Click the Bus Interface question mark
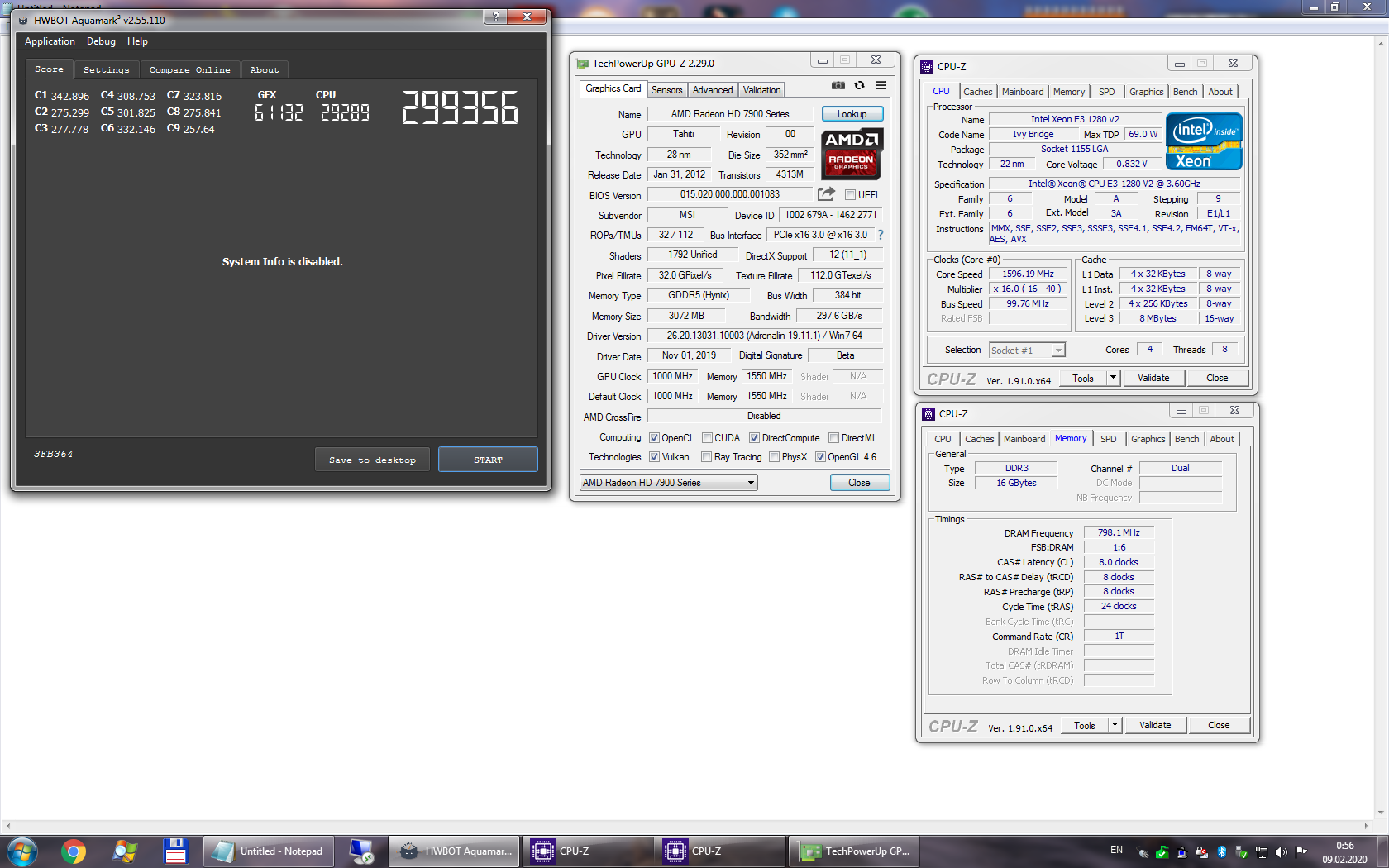 point(881,235)
